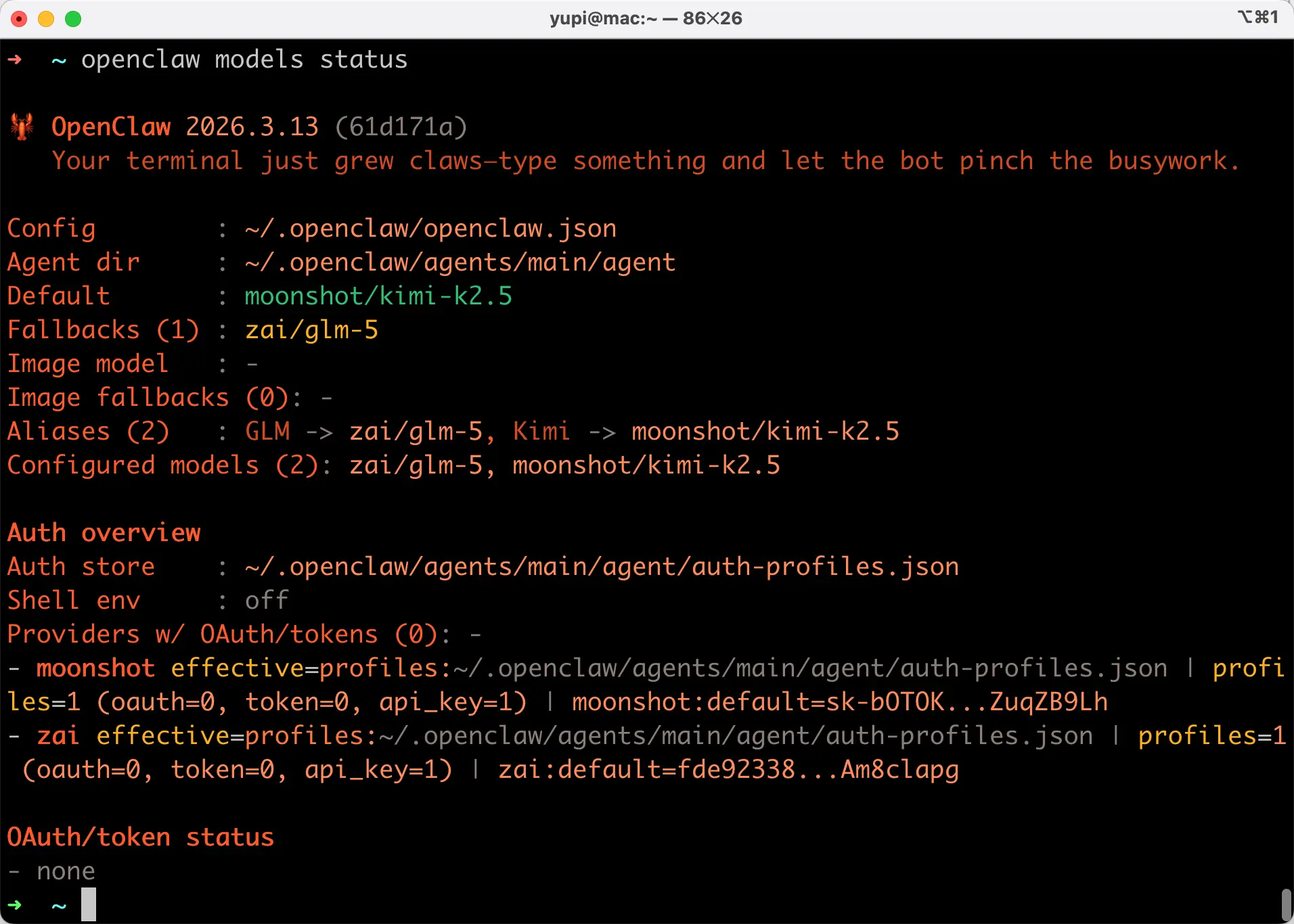The width and height of the screenshot is (1294, 924).
Task: Click the green default model moonshot/kimi-k2.5
Action: (378, 296)
